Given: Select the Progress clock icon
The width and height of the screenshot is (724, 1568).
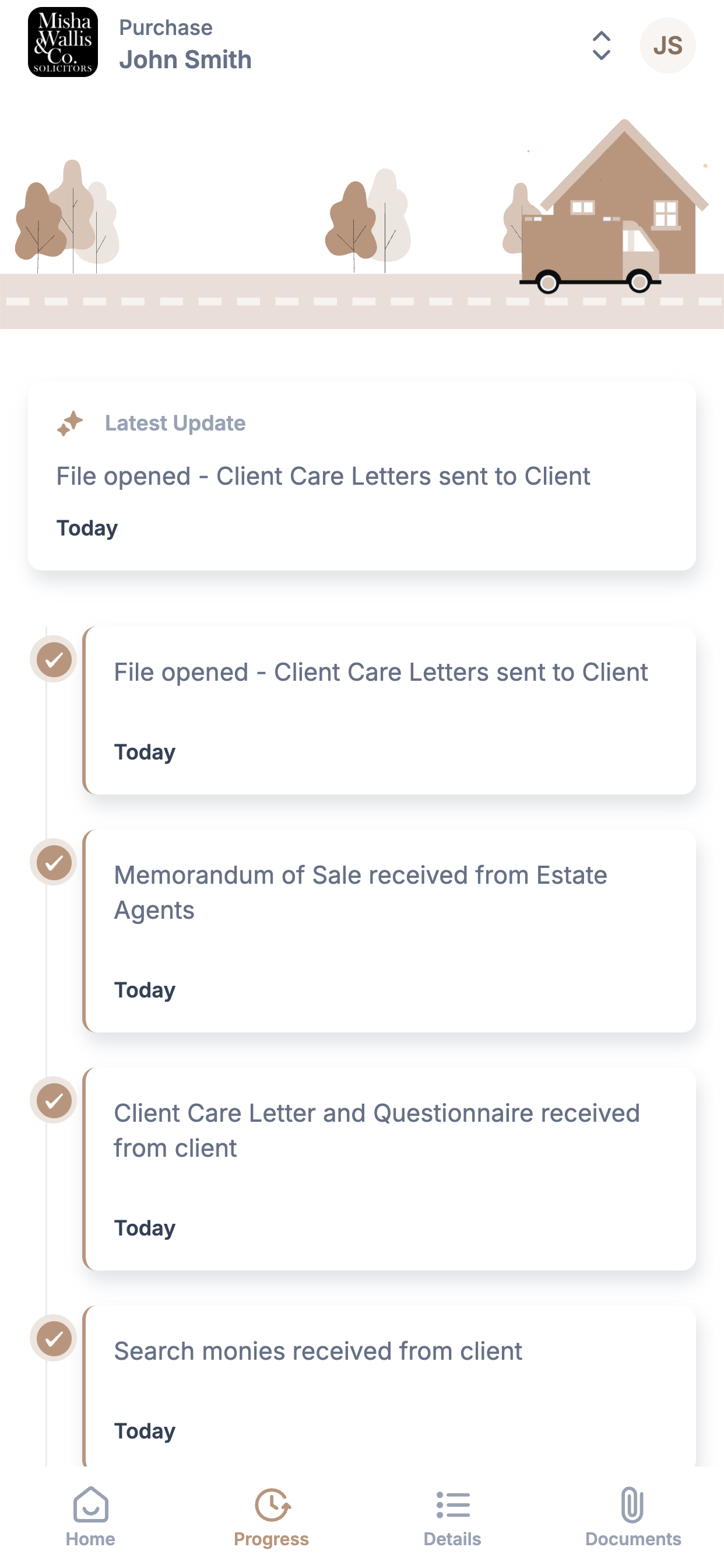Looking at the screenshot, I should [272, 1504].
